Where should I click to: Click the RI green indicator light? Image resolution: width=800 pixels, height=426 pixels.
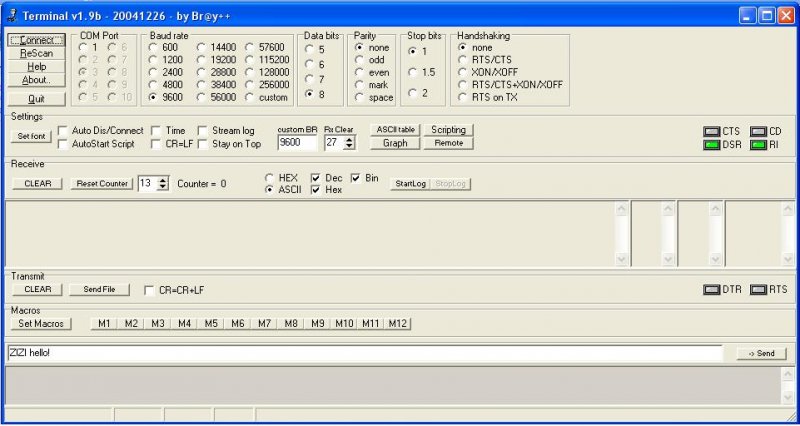coord(758,145)
